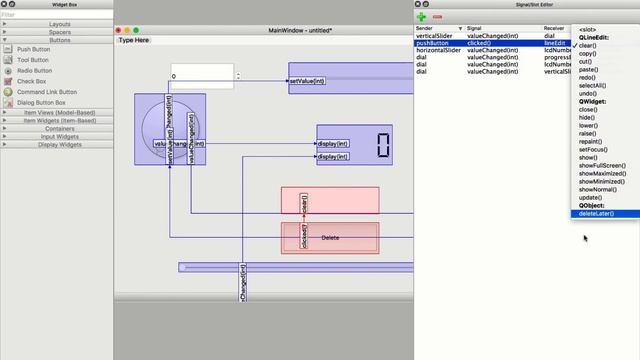Float the Signal/Slot Editor panel
Image resolution: width=640 pixels, height=360 pixels.
pyautogui.click(x=426, y=4)
